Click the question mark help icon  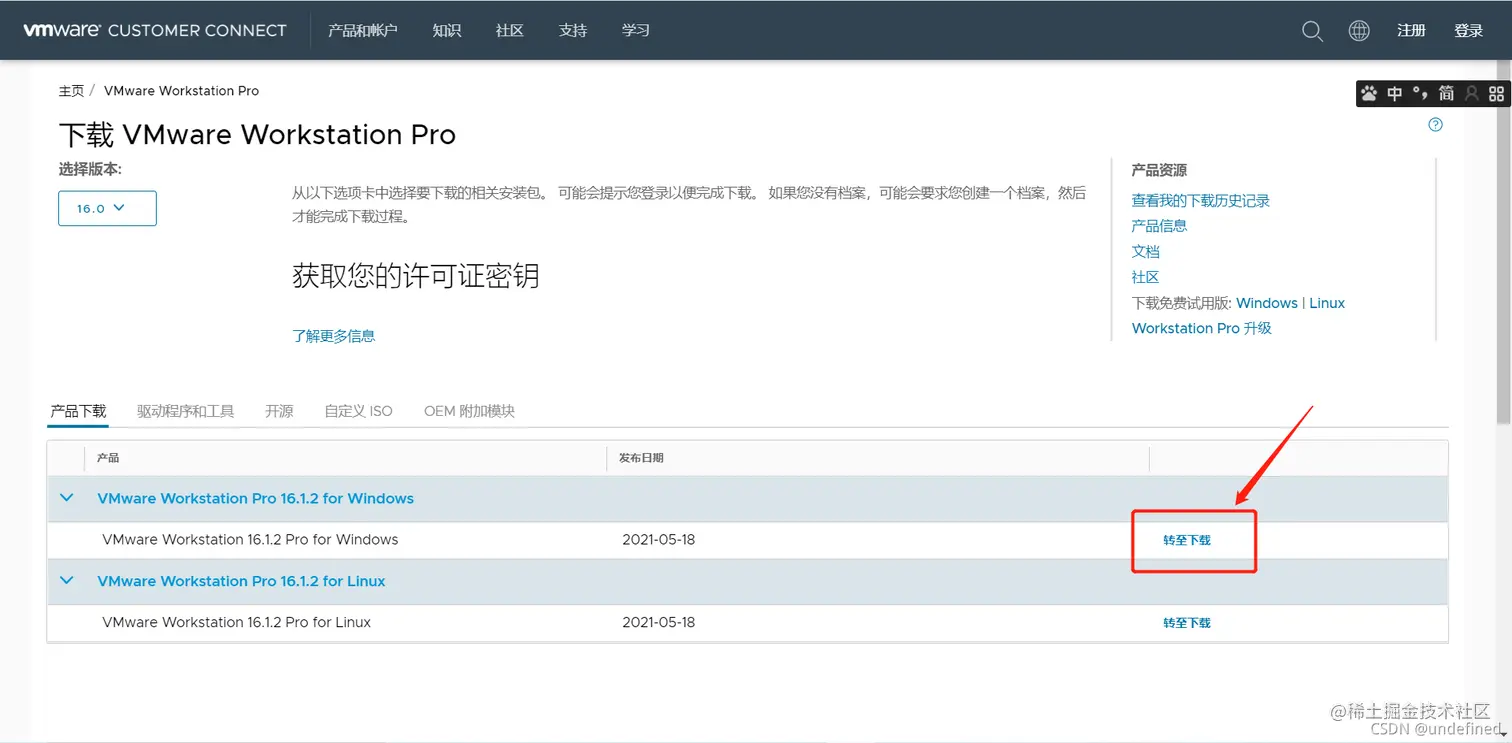1436,125
